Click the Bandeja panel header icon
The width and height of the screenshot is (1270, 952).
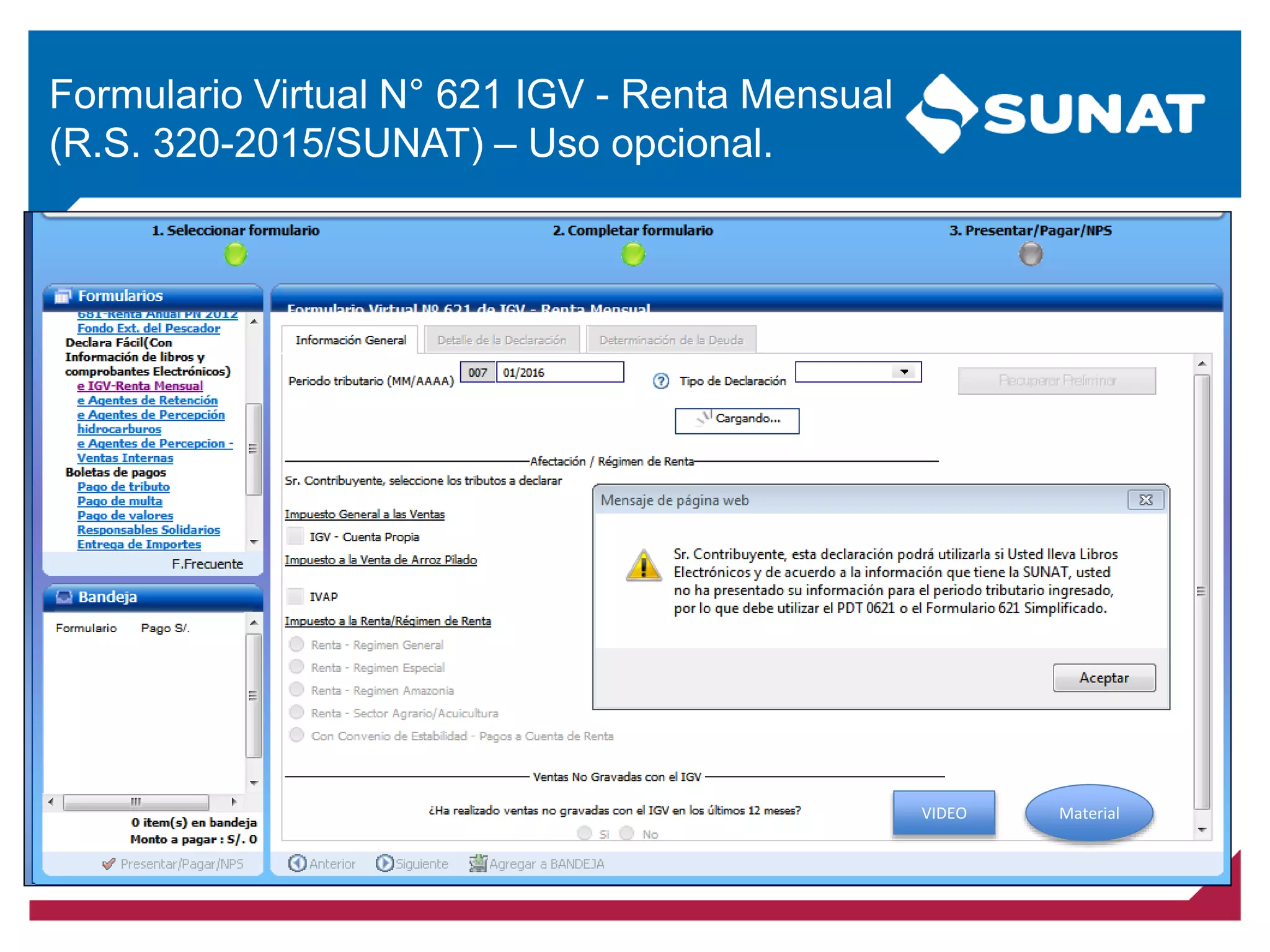pos(64,597)
